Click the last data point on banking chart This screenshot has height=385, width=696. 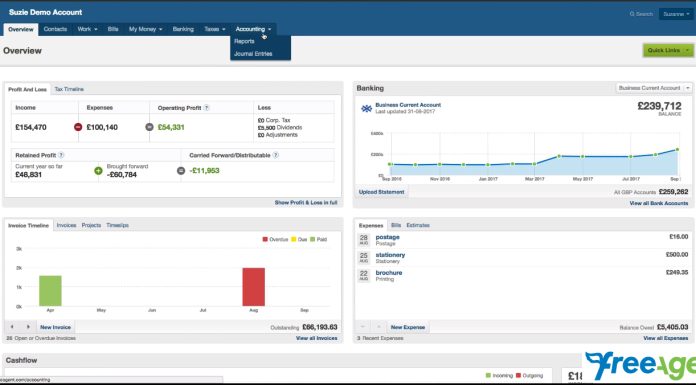pyautogui.click(x=677, y=150)
